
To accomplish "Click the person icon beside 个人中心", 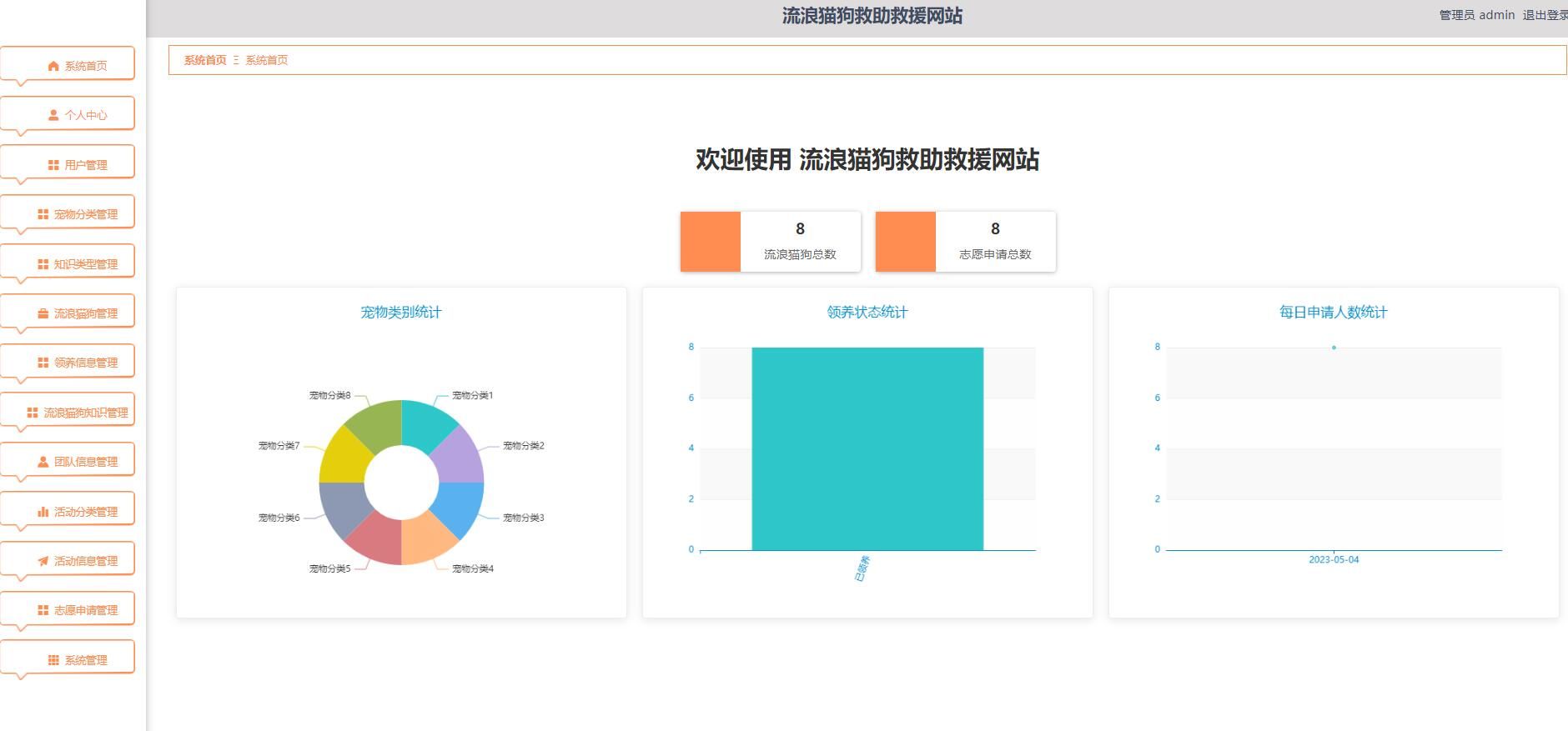I will (x=53, y=115).
